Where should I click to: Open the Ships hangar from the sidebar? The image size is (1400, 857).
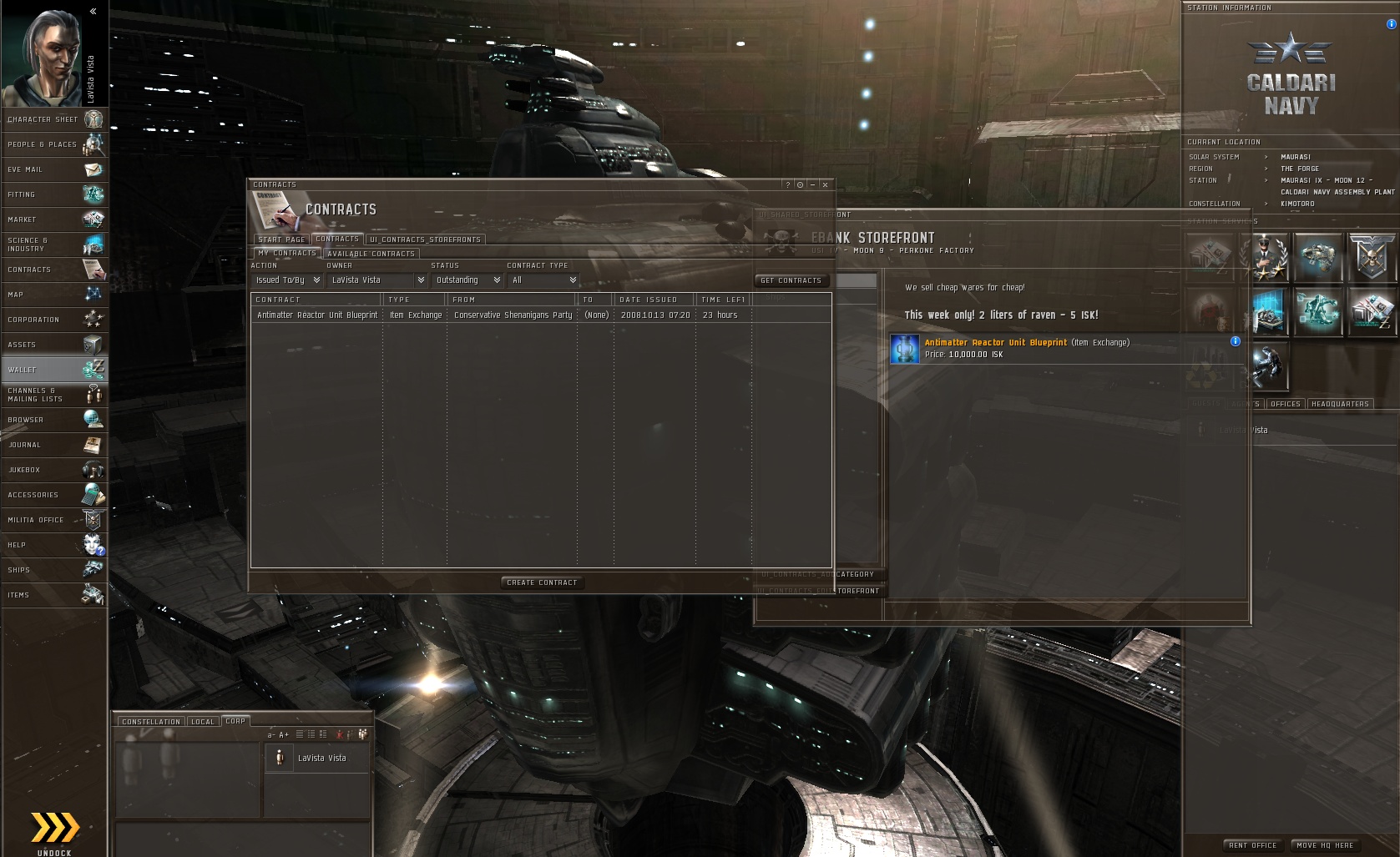[x=54, y=570]
